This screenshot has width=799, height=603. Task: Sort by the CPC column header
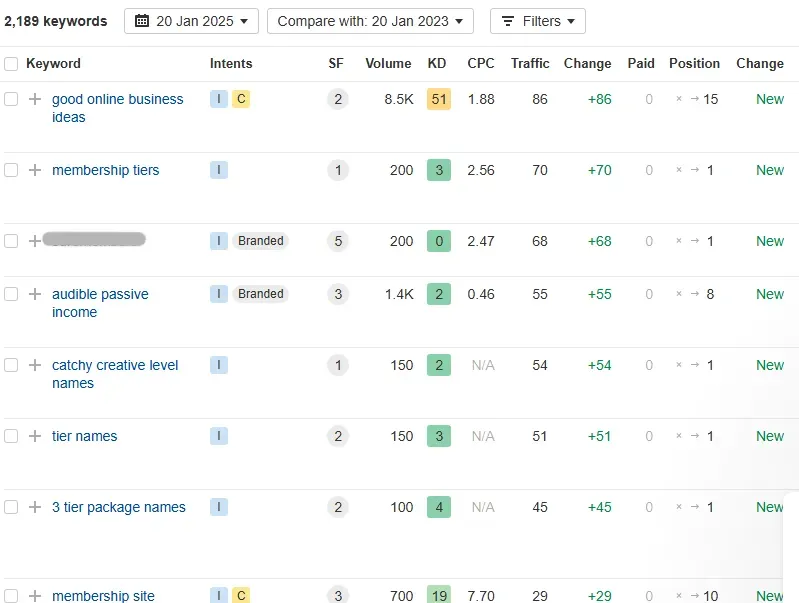pos(481,63)
